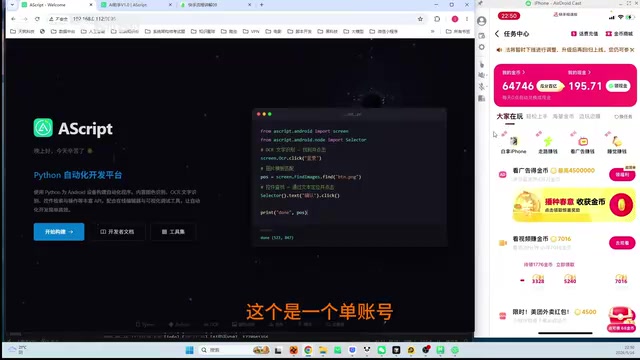Image resolution: width=640 pixels, height=360 pixels.
Task: Dismiss the notice banner with the X
Action: [x=632, y=50]
